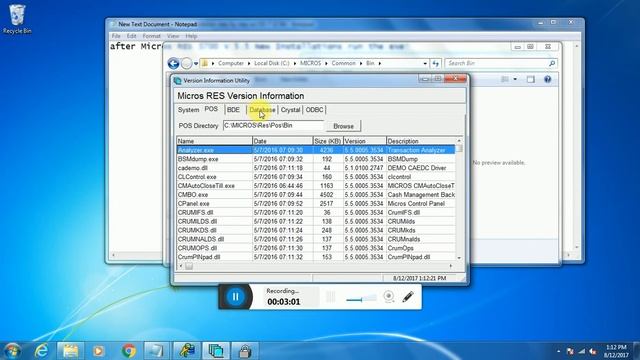Click Local Disk (C:) breadcrumb

[x=271, y=63]
